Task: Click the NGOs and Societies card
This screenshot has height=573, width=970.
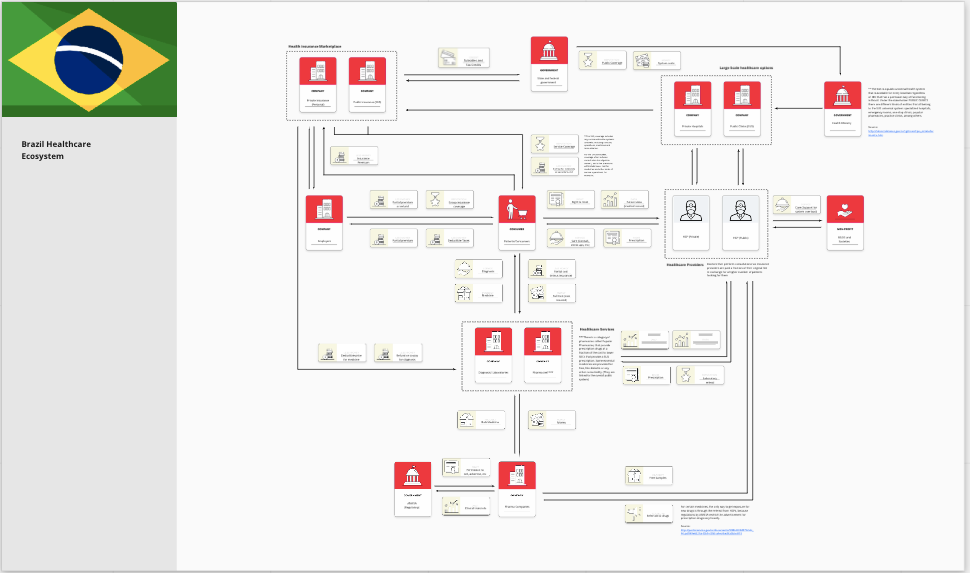Action: click(x=845, y=223)
